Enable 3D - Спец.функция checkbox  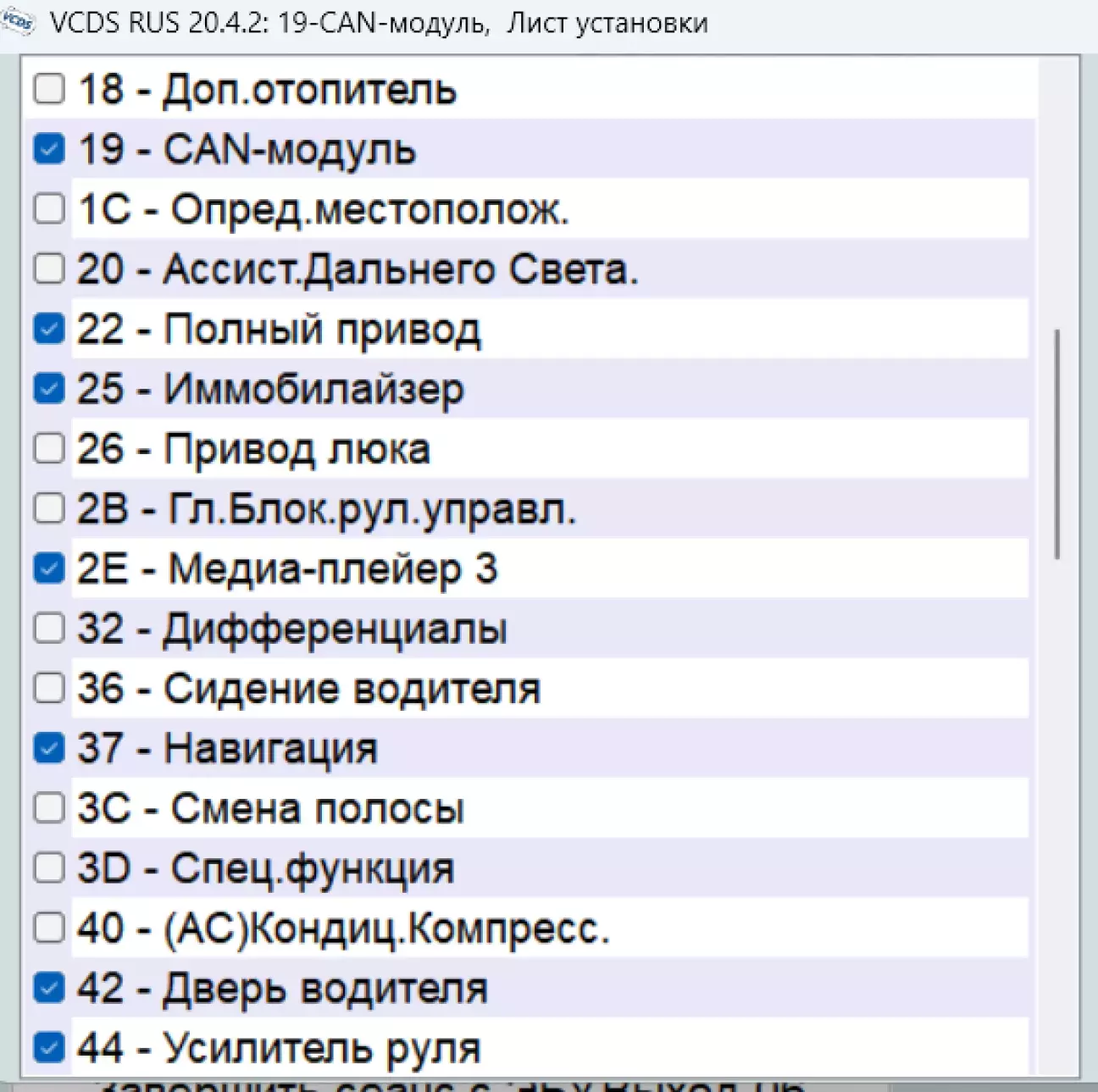[49, 868]
